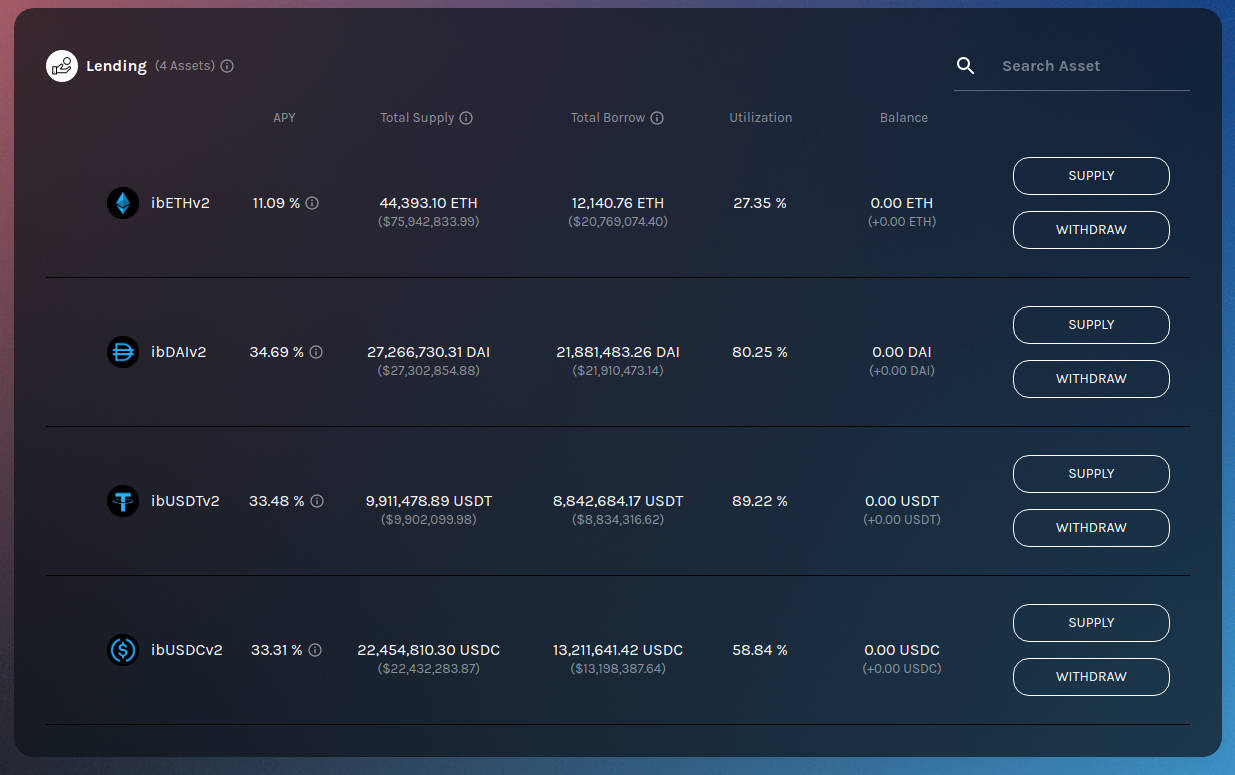The height and width of the screenshot is (775, 1235).
Task: Click the 0.00 USDT balance
Action: pyautogui.click(x=902, y=501)
